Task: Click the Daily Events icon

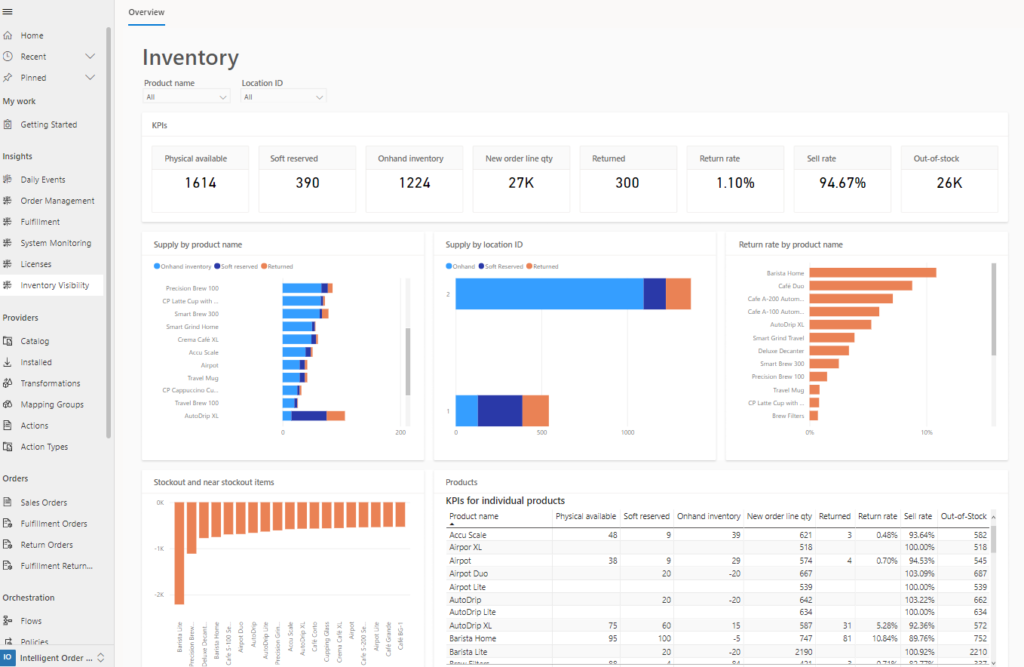Action: [8, 180]
